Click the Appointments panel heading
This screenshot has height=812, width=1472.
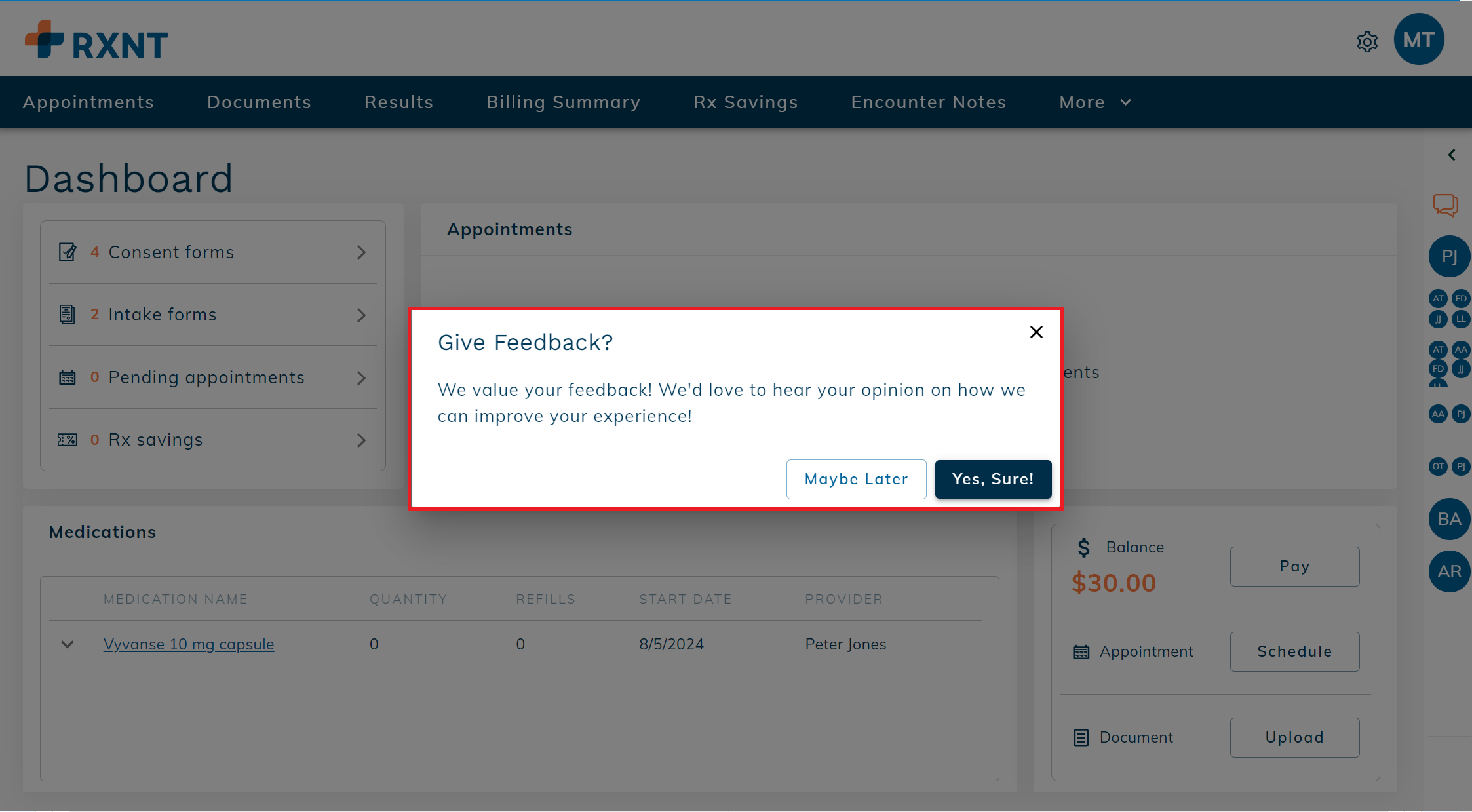(510, 229)
